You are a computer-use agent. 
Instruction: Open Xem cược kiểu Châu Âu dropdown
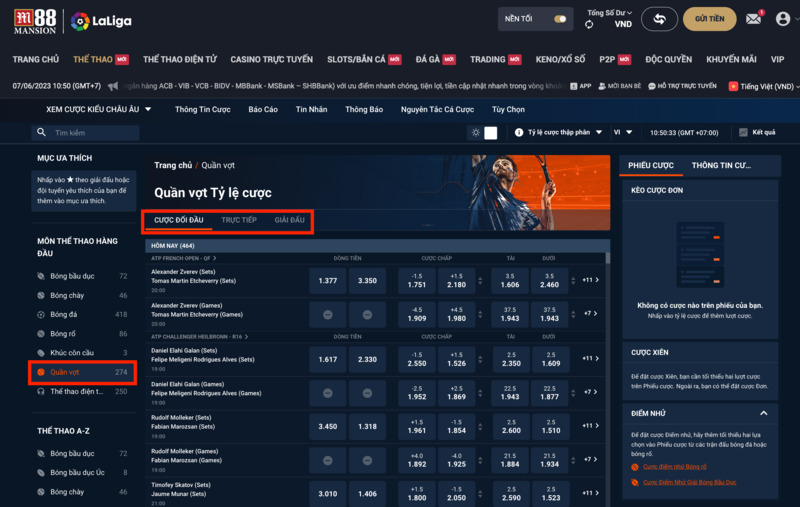[98, 109]
